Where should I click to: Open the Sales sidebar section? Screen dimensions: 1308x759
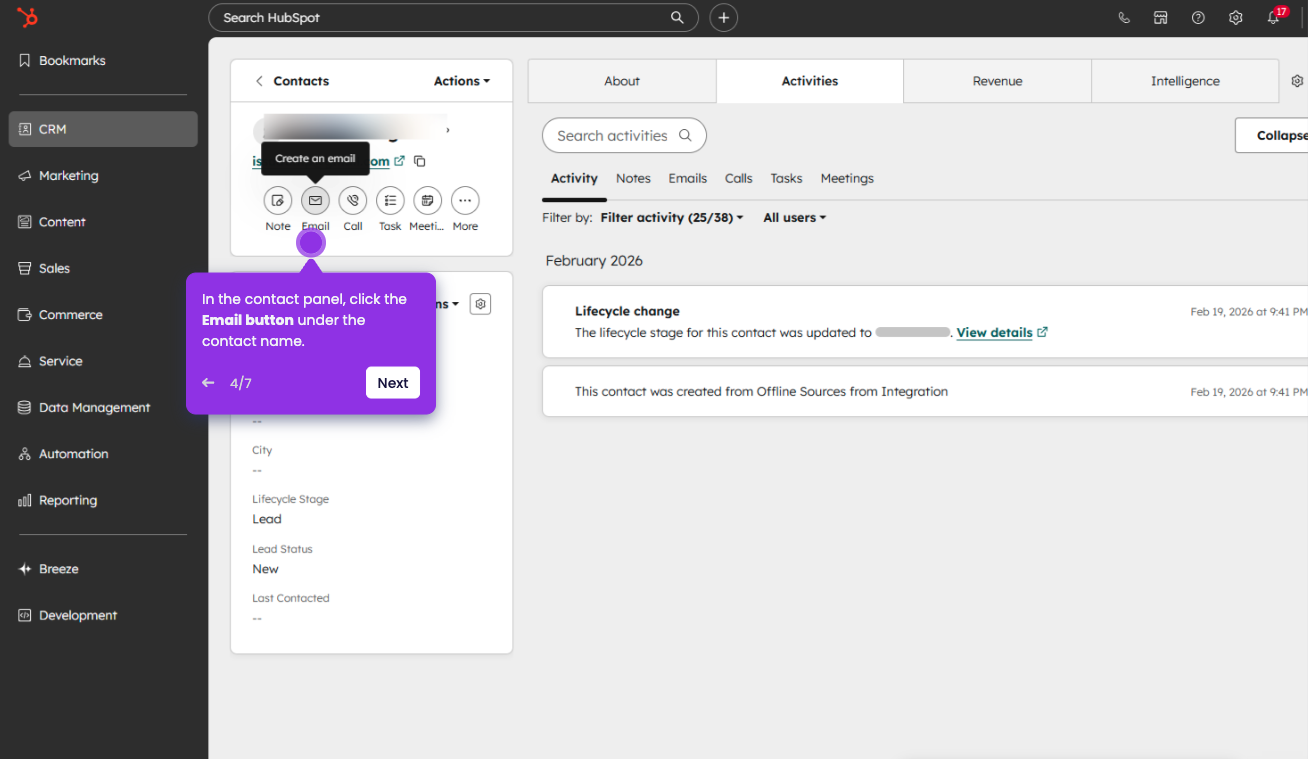tap(103, 268)
